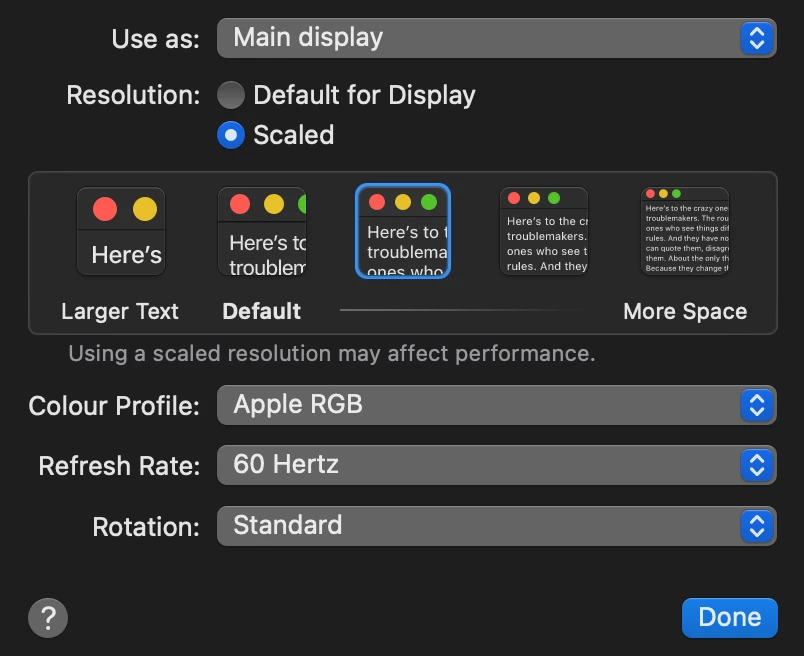
Task: Choose the More Space resolution thumbnail
Action: (x=685, y=232)
